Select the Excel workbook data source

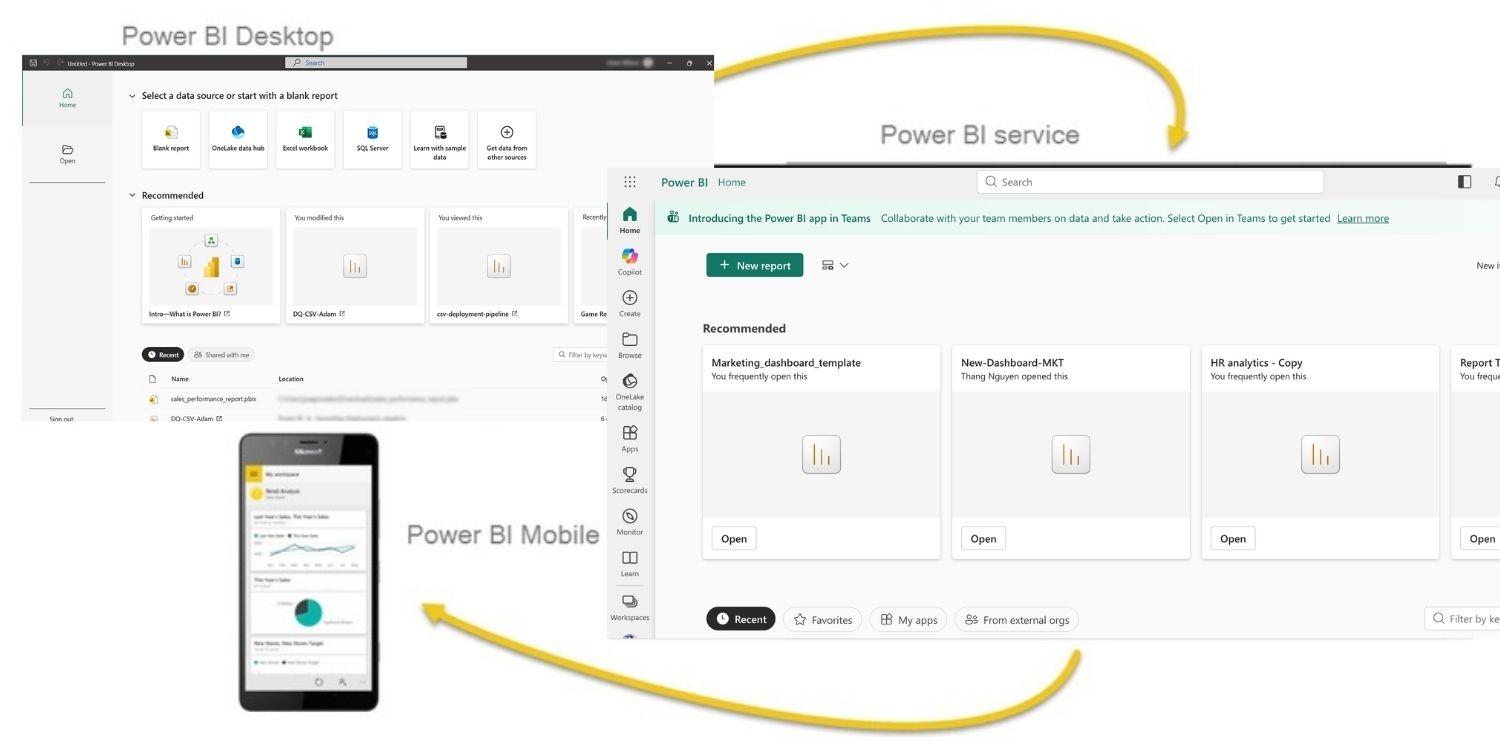[x=305, y=138]
